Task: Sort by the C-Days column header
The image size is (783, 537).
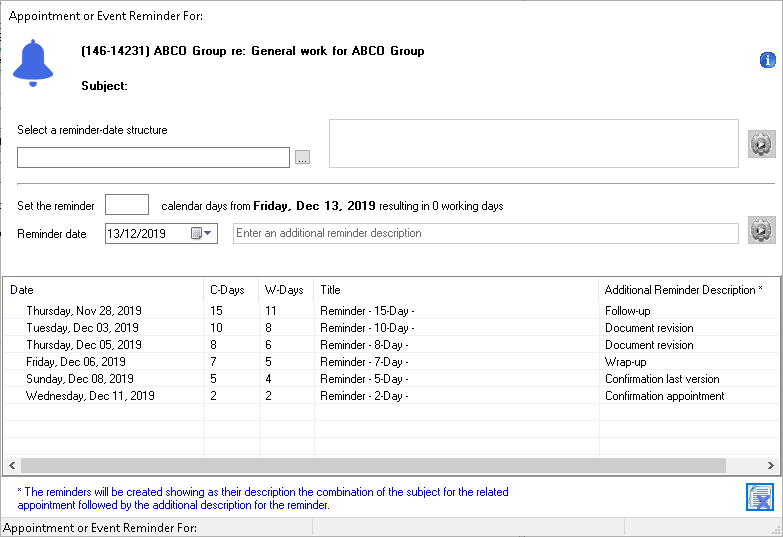Action: tap(231, 290)
